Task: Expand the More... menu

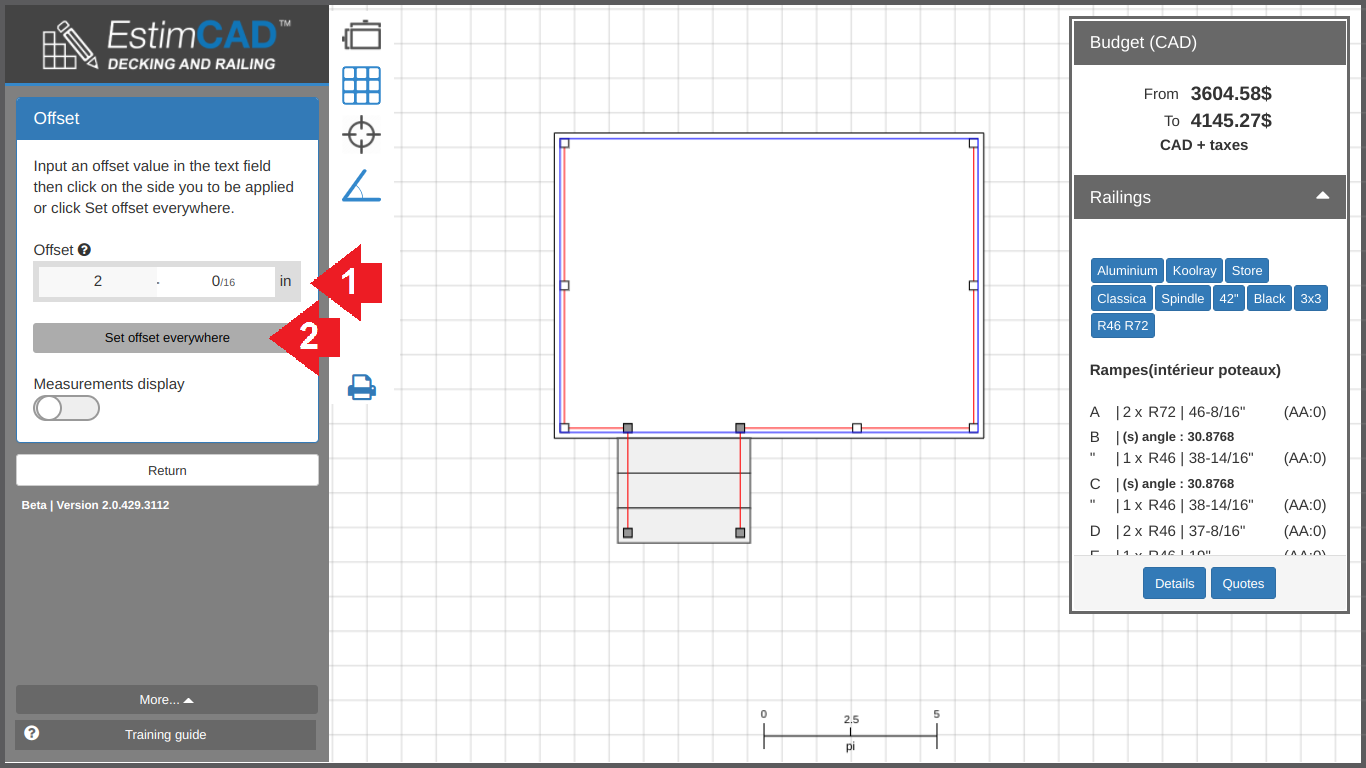Action: pyautogui.click(x=166, y=700)
